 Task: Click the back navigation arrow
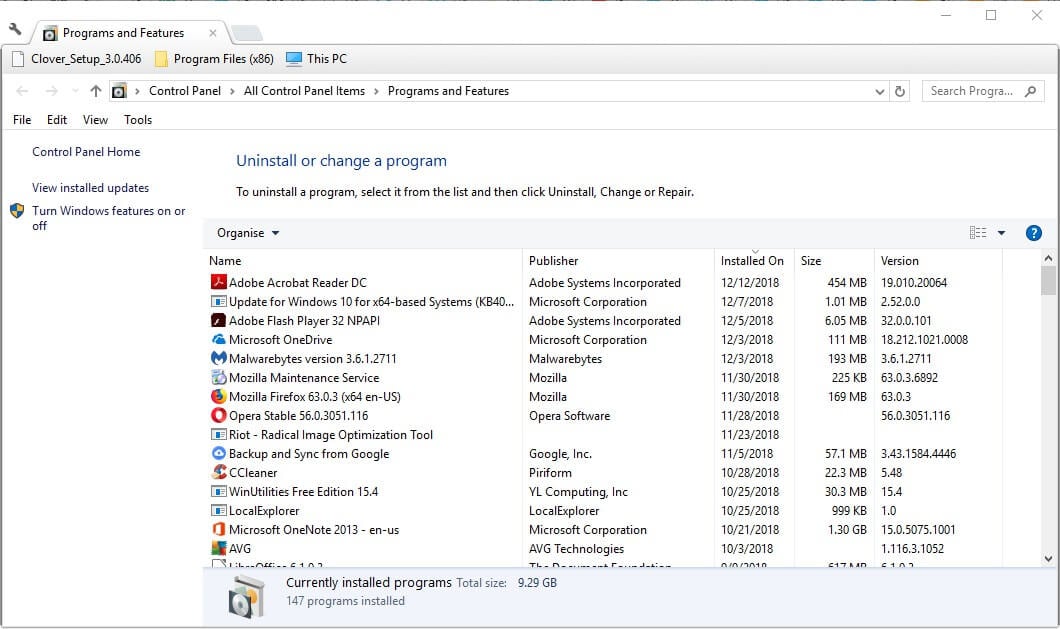pos(22,91)
